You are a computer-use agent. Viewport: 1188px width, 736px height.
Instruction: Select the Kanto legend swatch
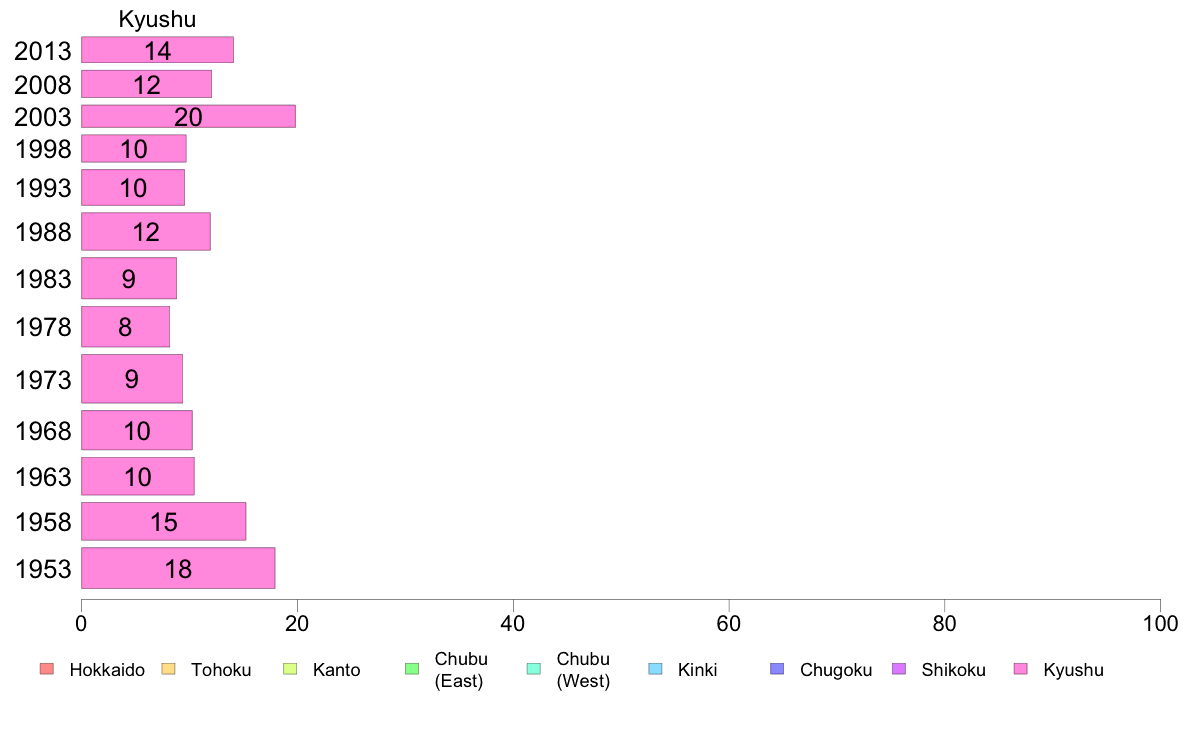290,669
